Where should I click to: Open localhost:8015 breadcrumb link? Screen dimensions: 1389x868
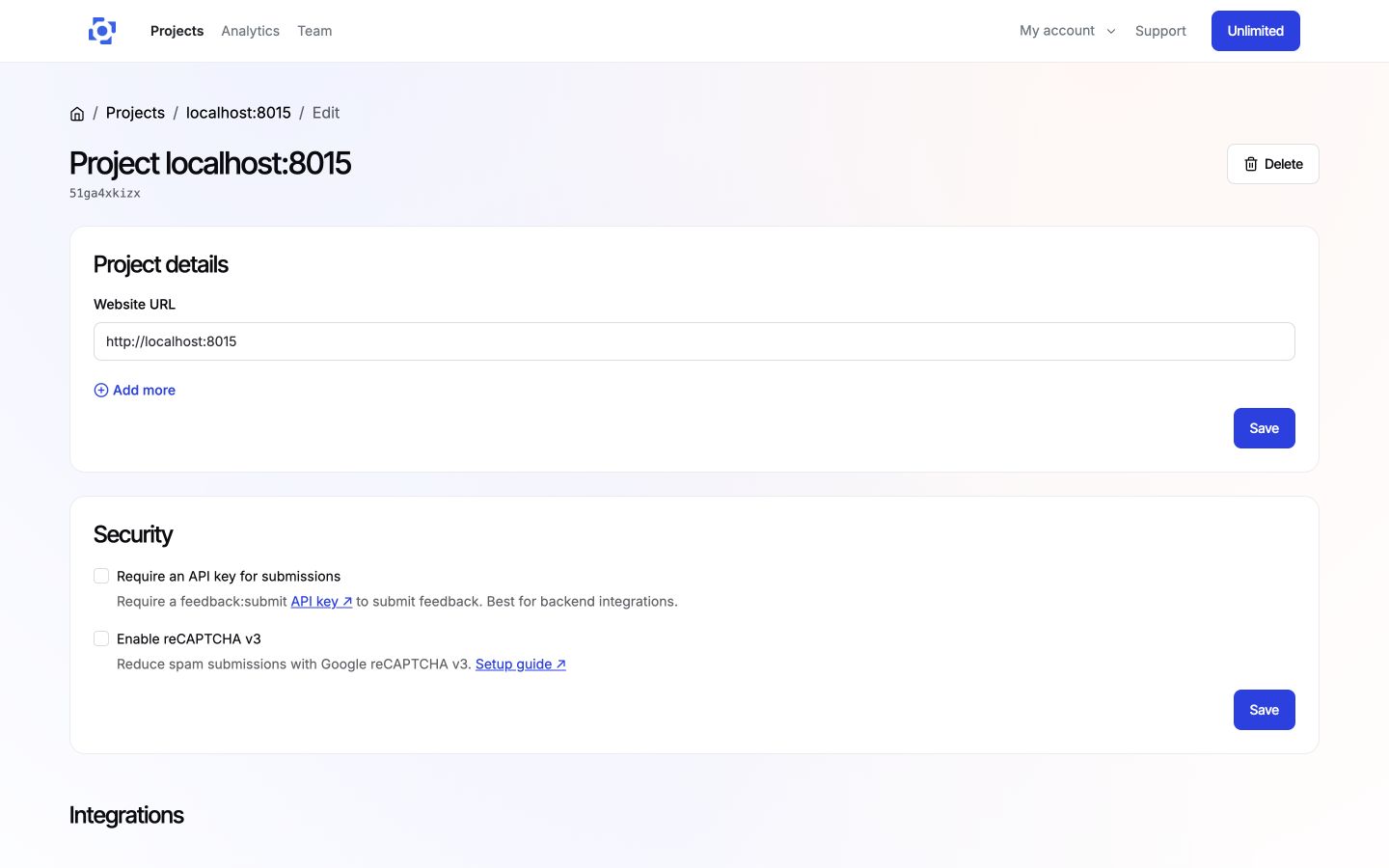tap(238, 113)
